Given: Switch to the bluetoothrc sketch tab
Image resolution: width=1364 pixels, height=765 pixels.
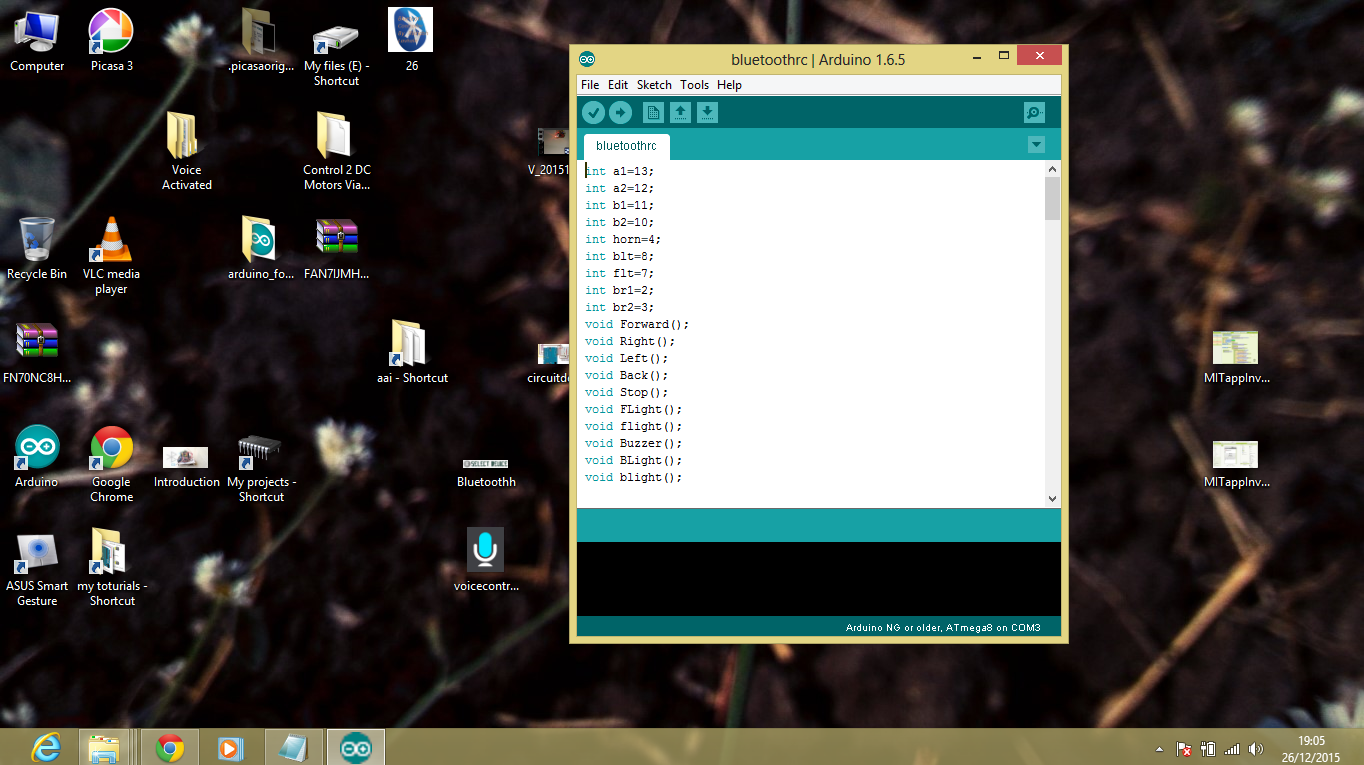Looking at the screenshot, I should pos(626,146).
